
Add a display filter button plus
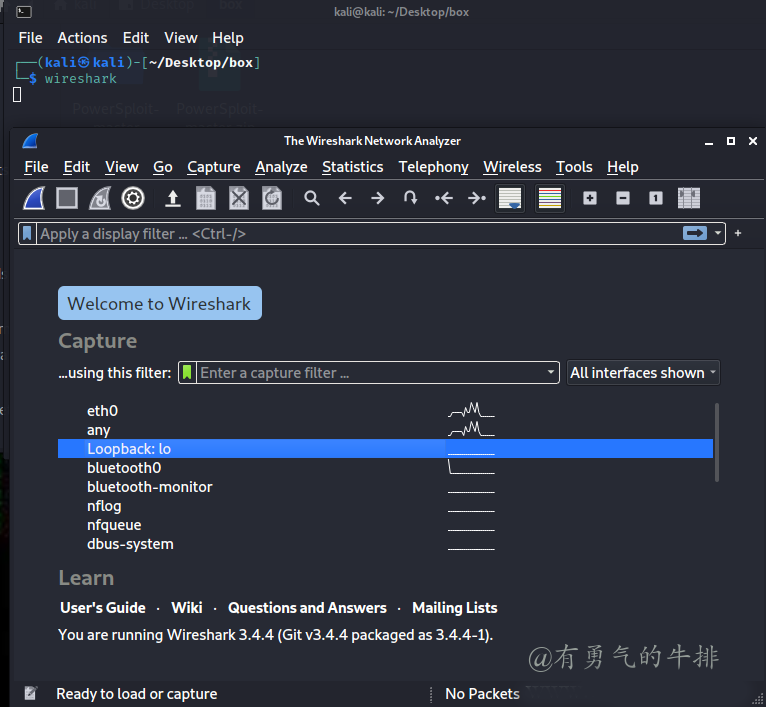pos(738,234)
